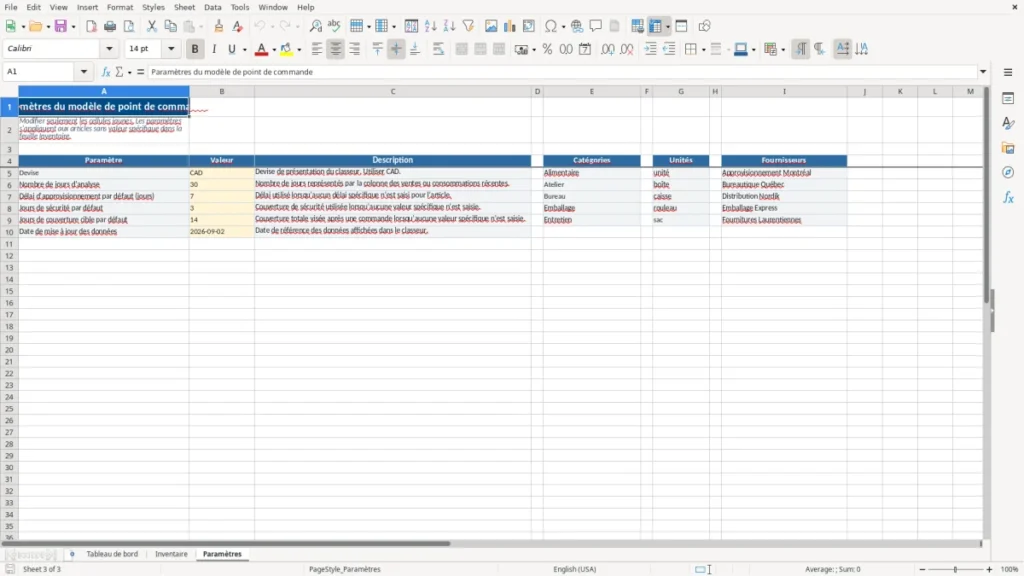1024x576 pixels.
Task: Adjust the zoom slider
Action: (955, 569)
